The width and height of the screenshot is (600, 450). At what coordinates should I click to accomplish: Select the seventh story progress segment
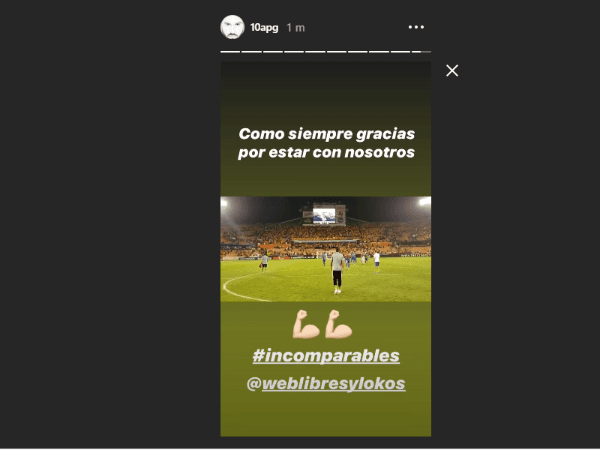[x=358, y=51]
